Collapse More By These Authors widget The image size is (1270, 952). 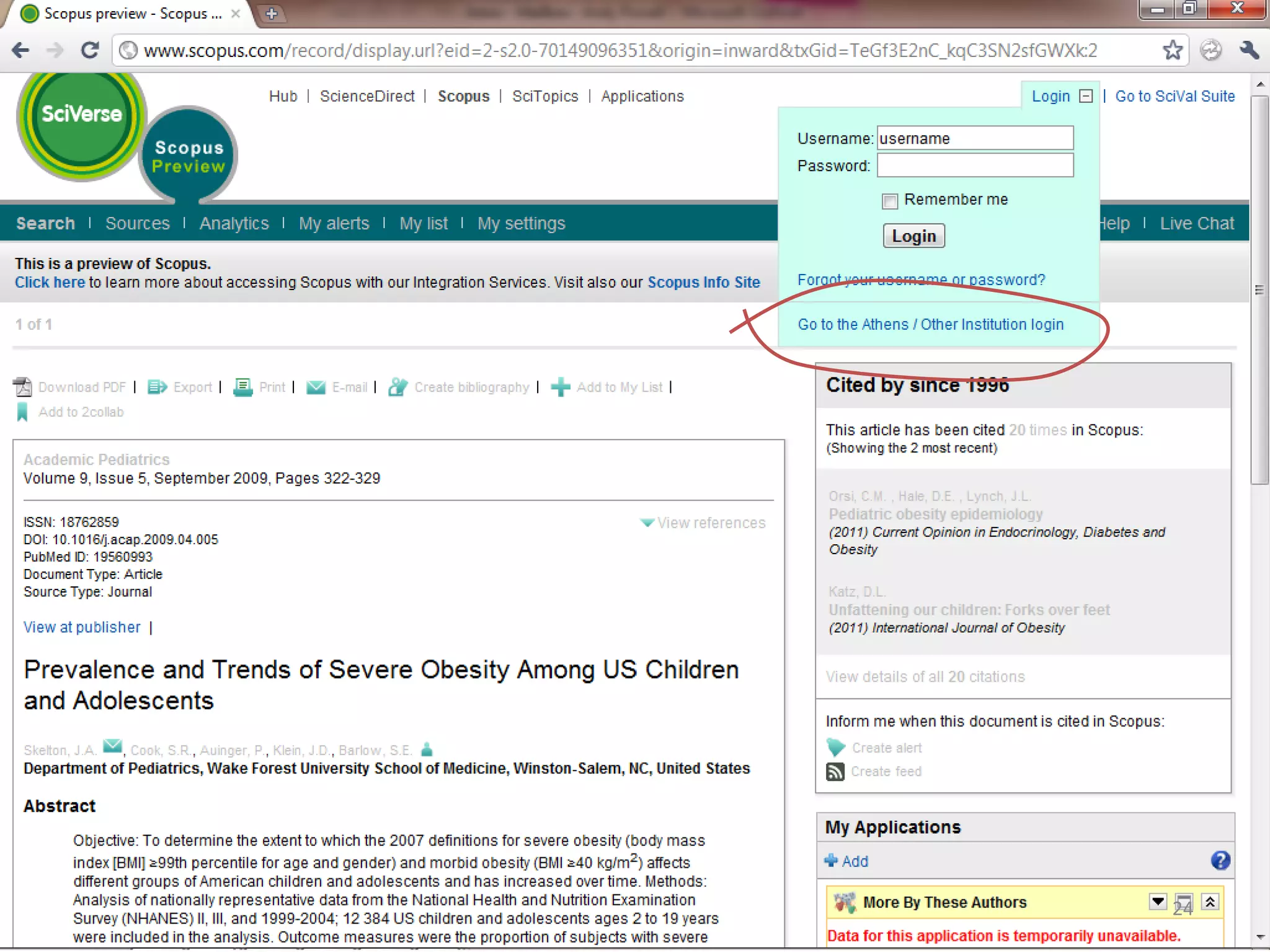click(x=1210, y=902)
